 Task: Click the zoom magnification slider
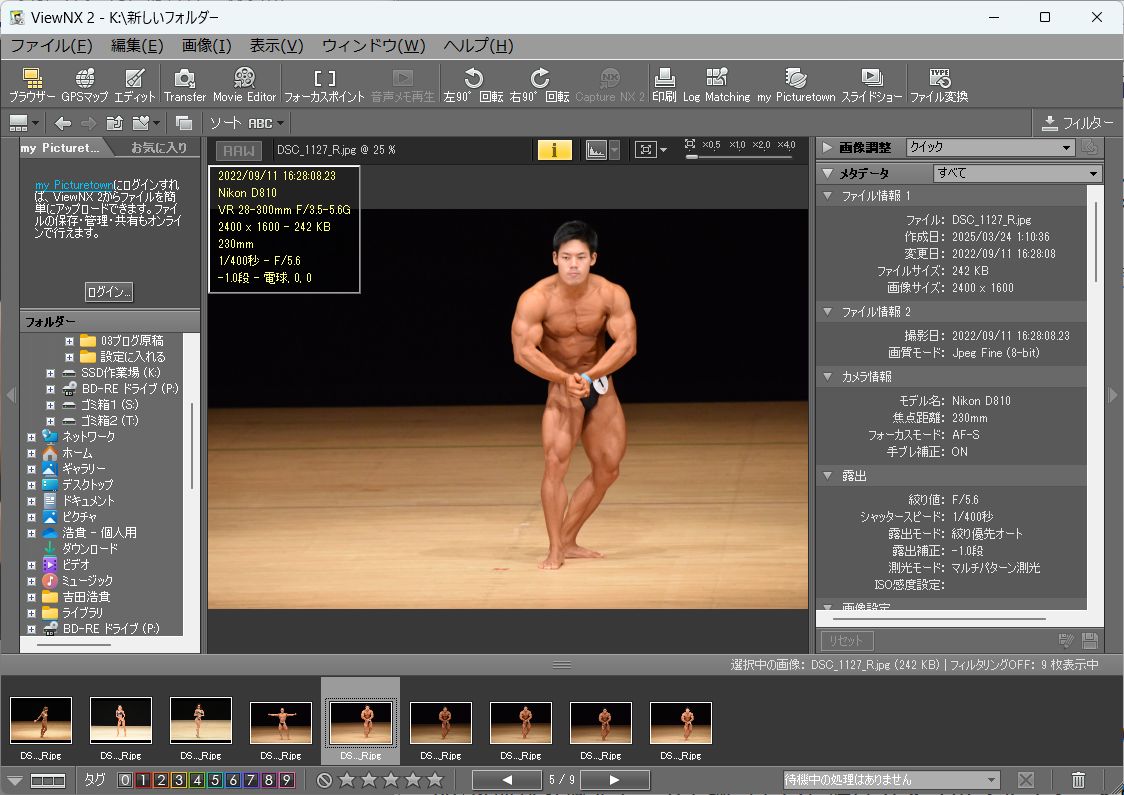(x=740, y=156)
